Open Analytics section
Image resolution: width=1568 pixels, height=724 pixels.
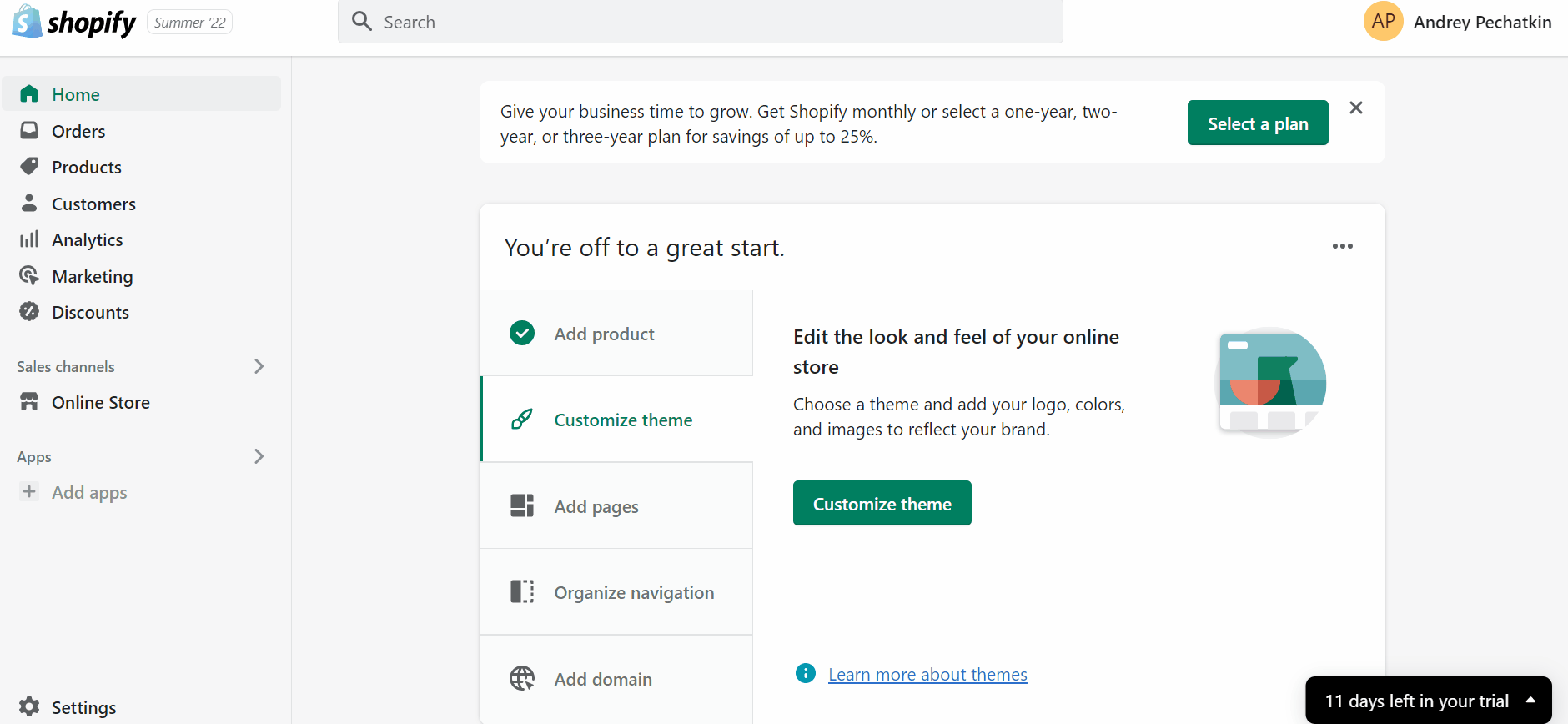(x=88, y=240)
